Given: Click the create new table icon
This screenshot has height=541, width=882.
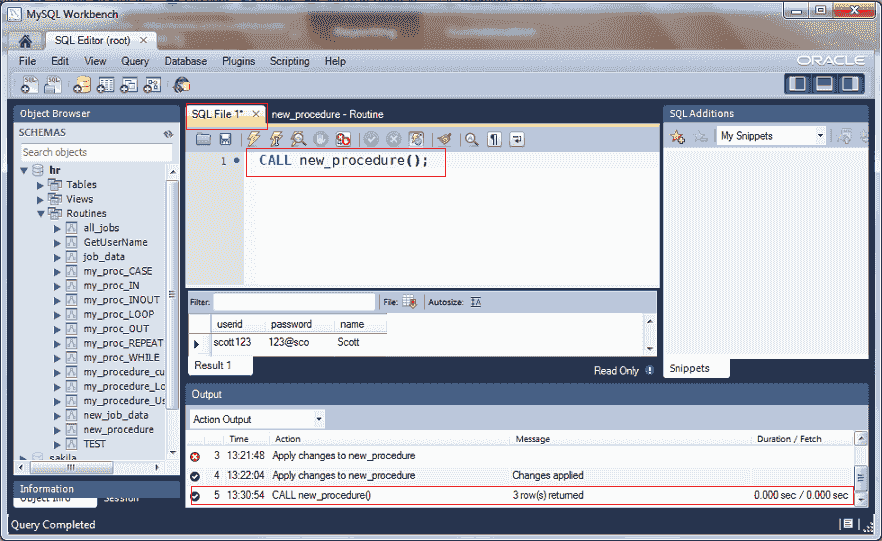Looking at the screenshot, I should point(105,85).
